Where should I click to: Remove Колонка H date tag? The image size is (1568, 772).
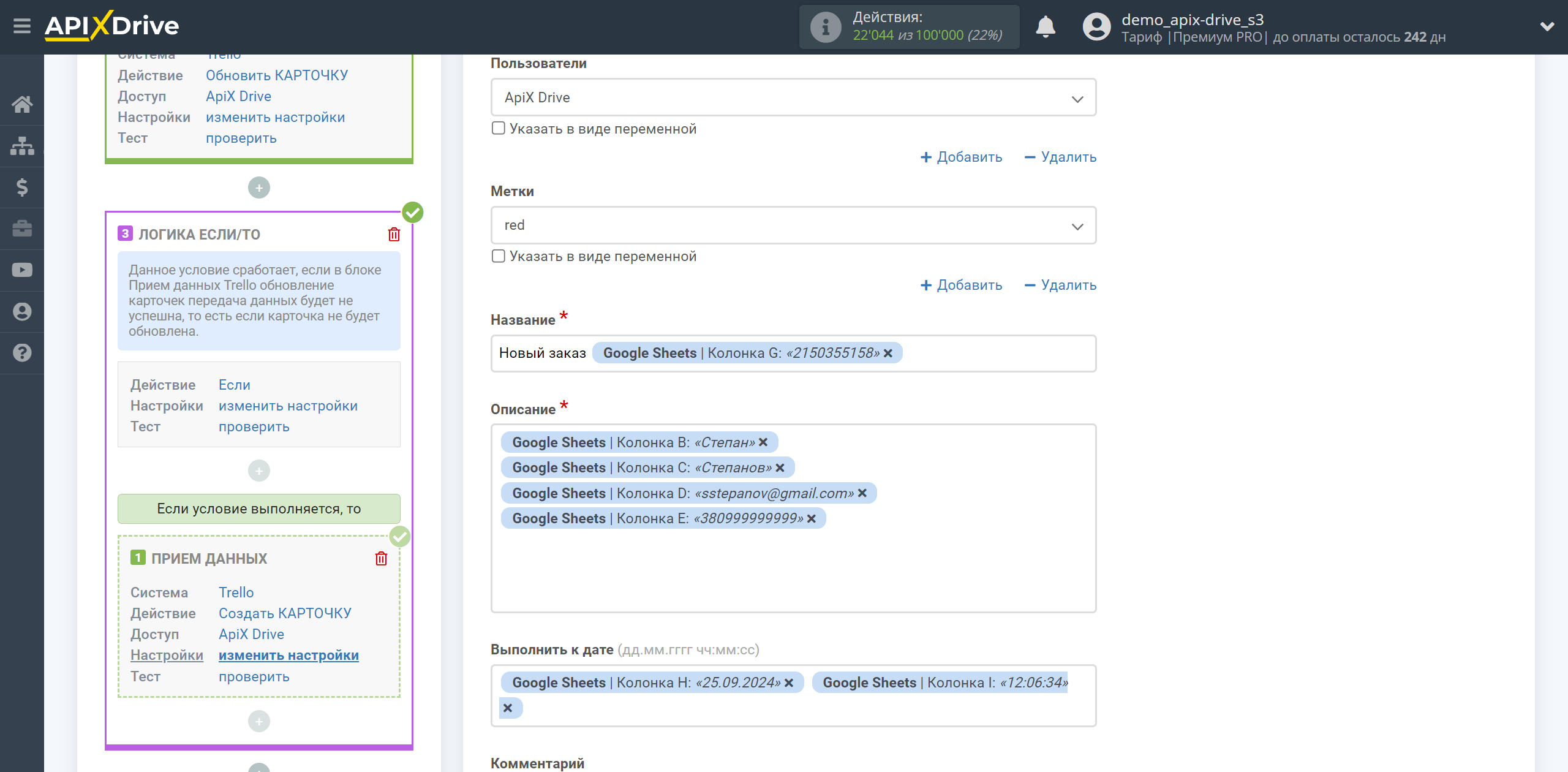pos(789,683)
